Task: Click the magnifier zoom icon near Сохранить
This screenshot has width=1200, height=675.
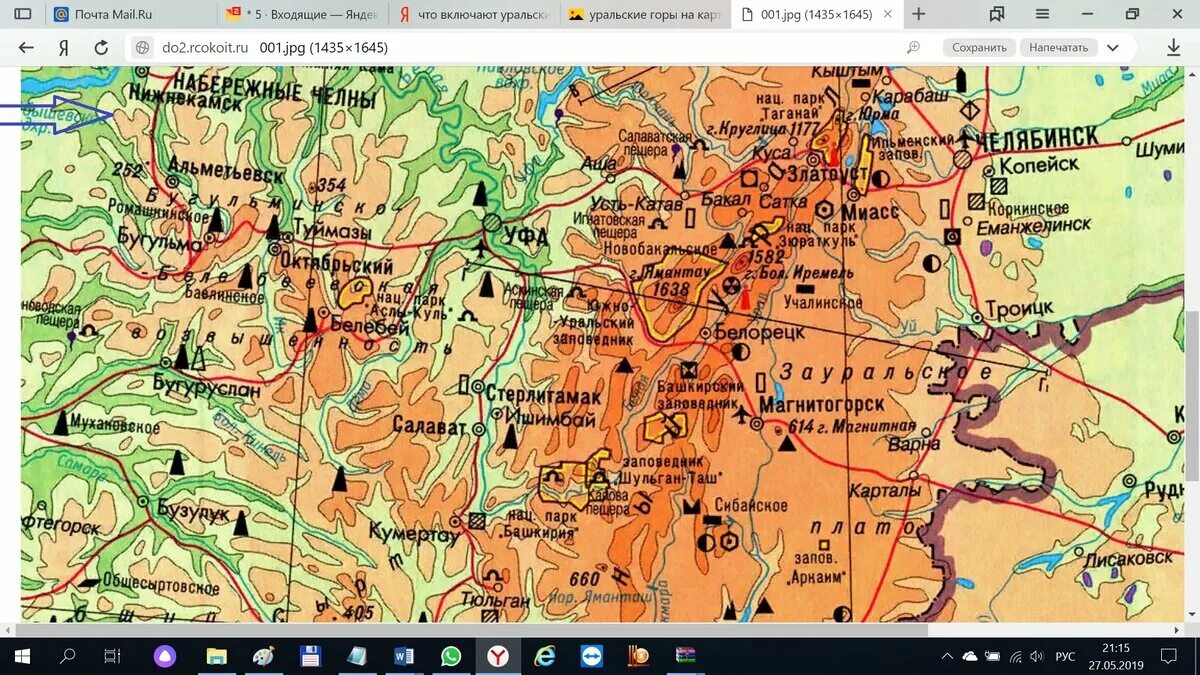Action: click(912, 46)
